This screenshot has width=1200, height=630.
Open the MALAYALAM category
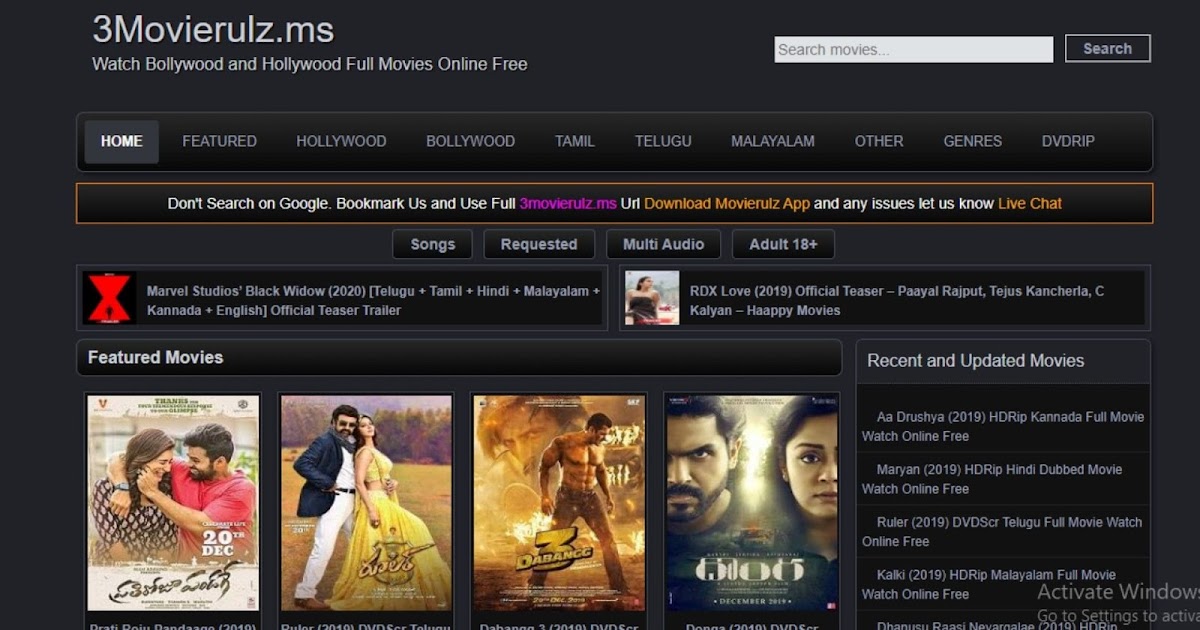coord(772,141)
